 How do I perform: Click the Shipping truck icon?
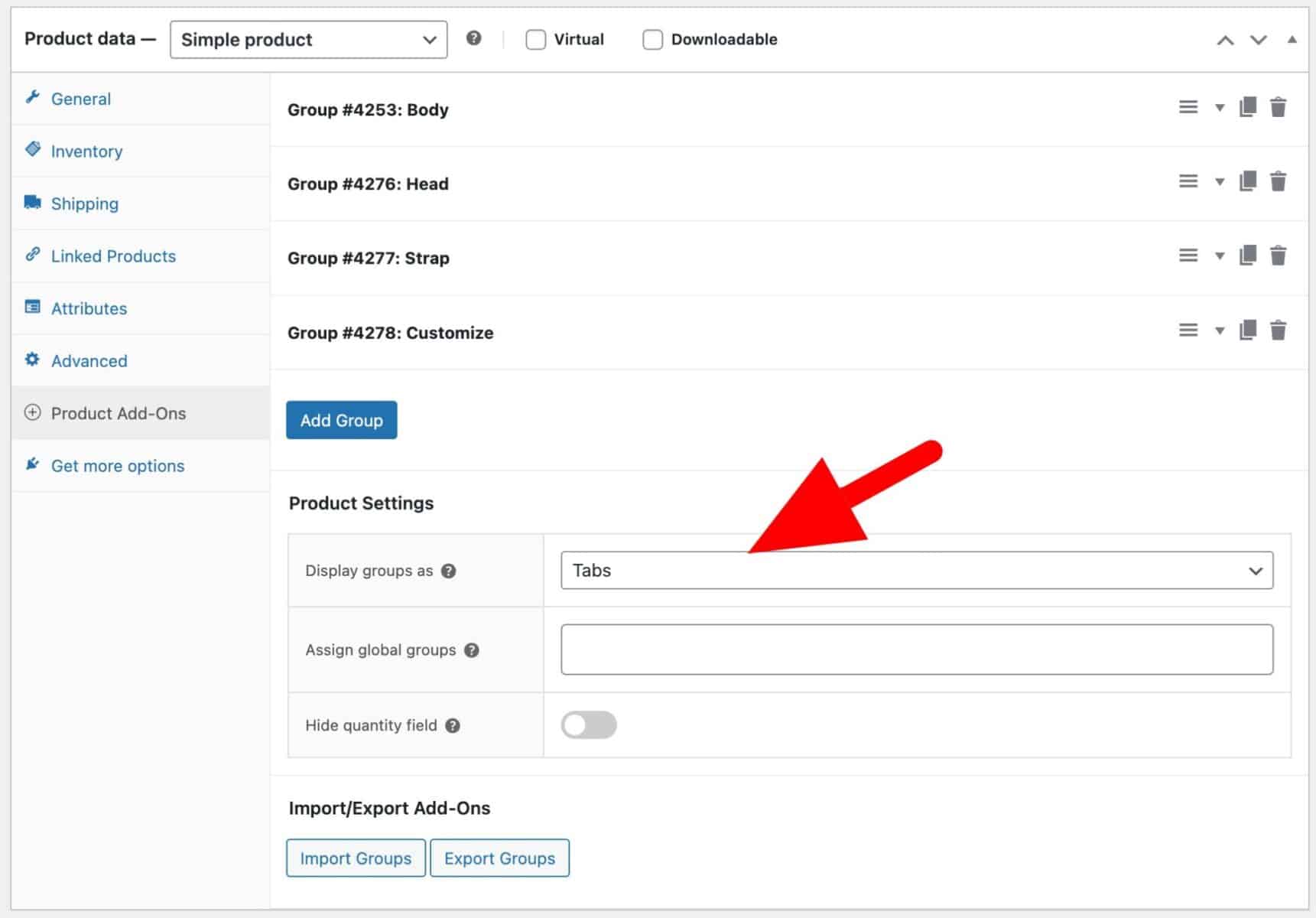click(x=34, y=202)
